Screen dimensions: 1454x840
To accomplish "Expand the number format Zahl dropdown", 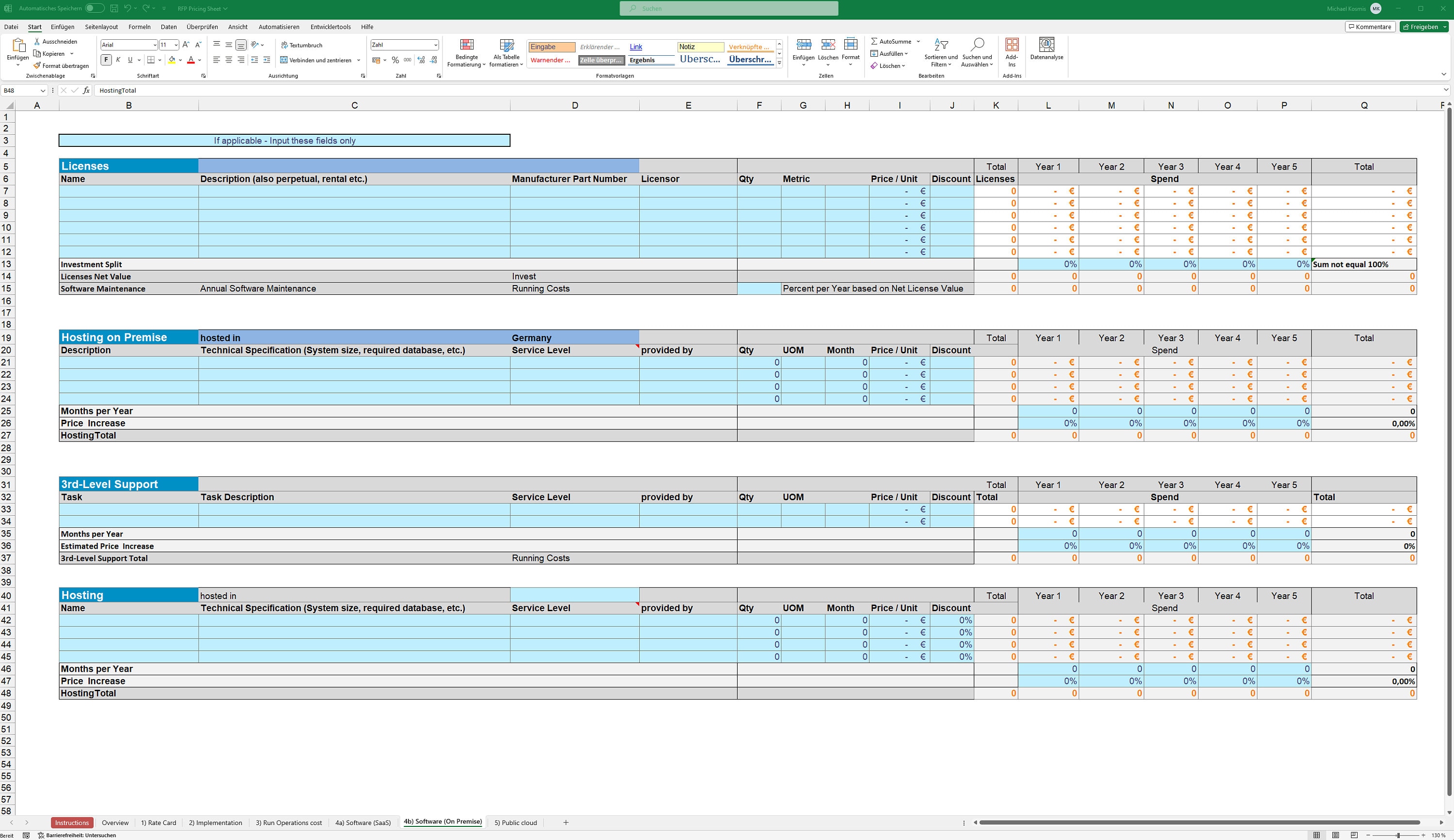I will [435, 45].
